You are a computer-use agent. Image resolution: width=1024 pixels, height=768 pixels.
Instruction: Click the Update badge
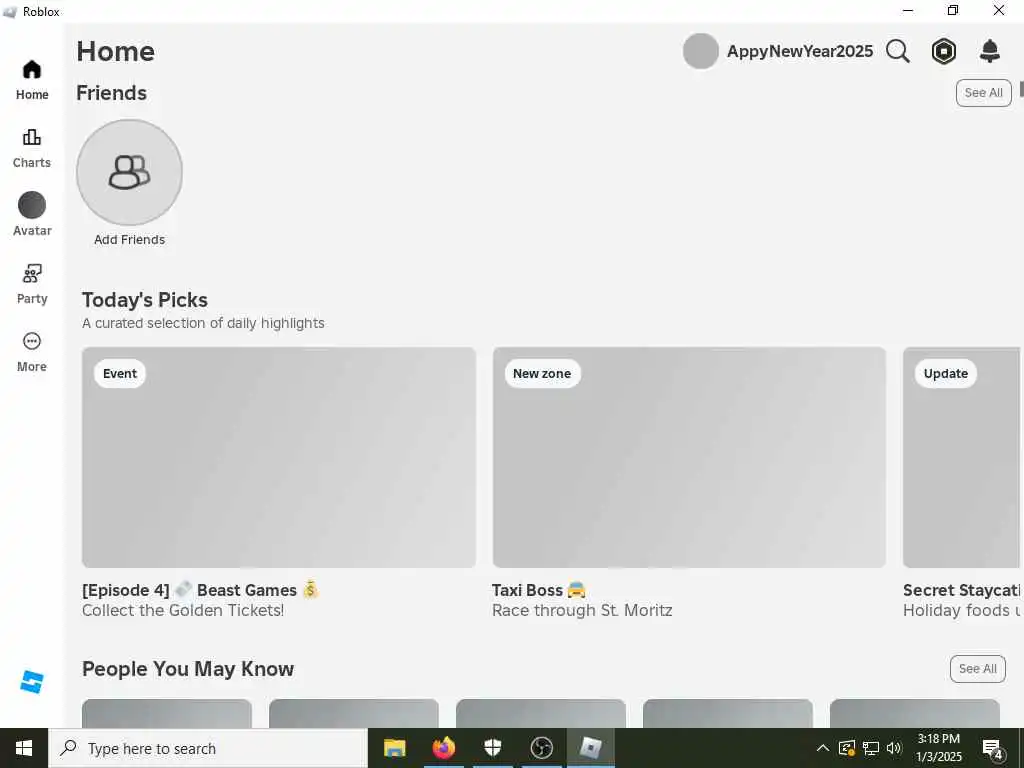click(946, 374)
